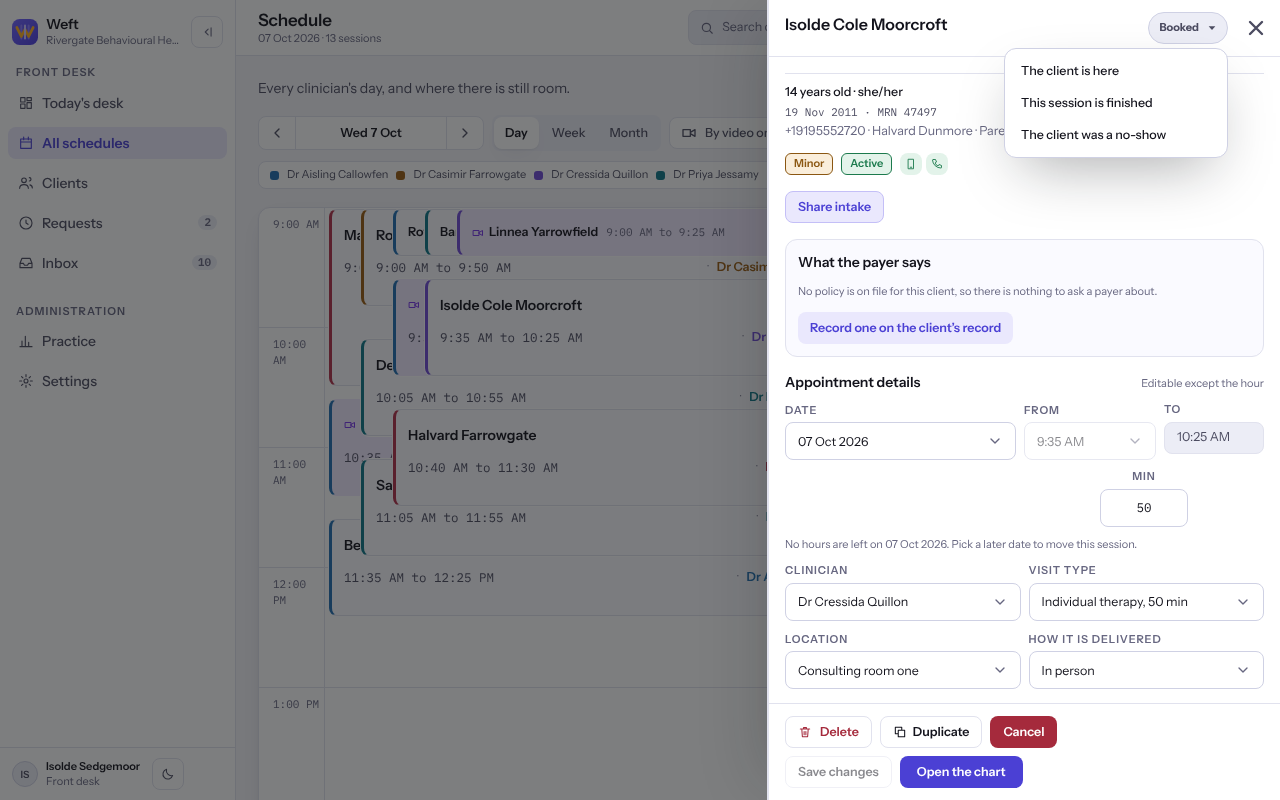Go to previous day arrow
The height and width of the screenshot is (800, 1280).
(277, 133)
